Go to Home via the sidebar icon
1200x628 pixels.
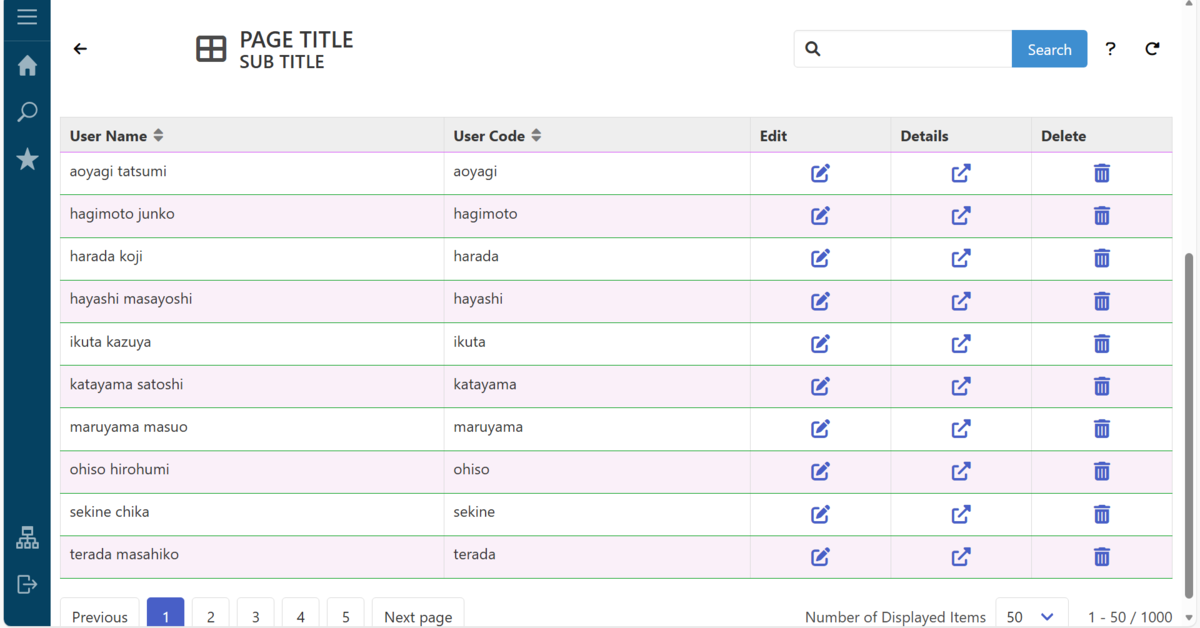(27, 66)
